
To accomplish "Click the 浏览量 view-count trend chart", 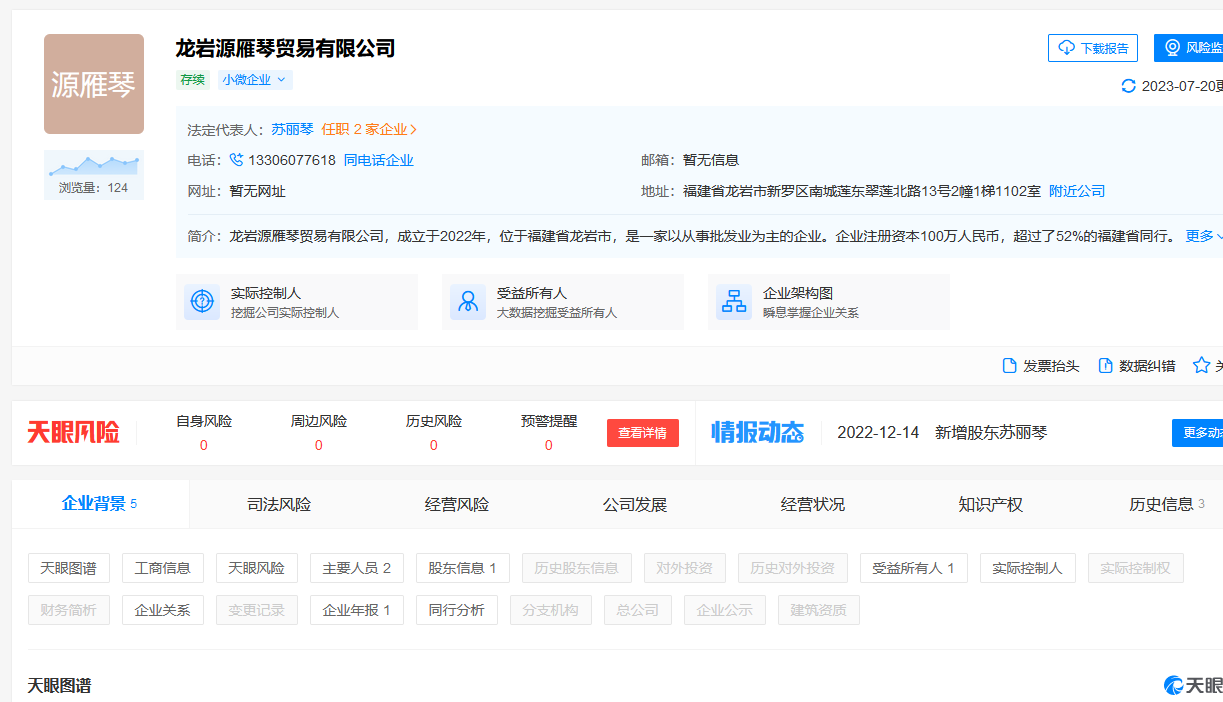I will click(94, 165).
